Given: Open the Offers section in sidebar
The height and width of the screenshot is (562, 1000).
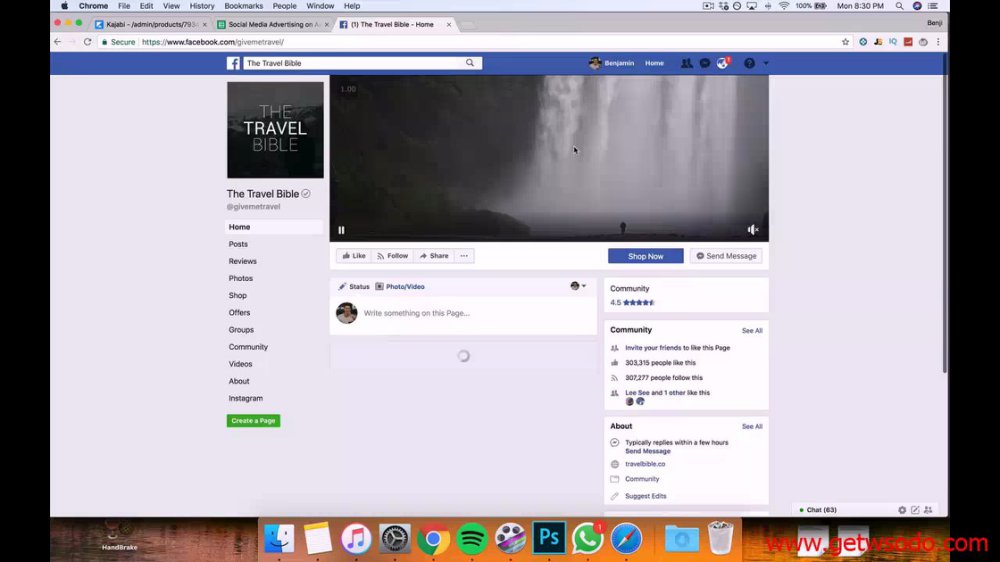Looking at the screenshot, I should [x=239, y=313].
